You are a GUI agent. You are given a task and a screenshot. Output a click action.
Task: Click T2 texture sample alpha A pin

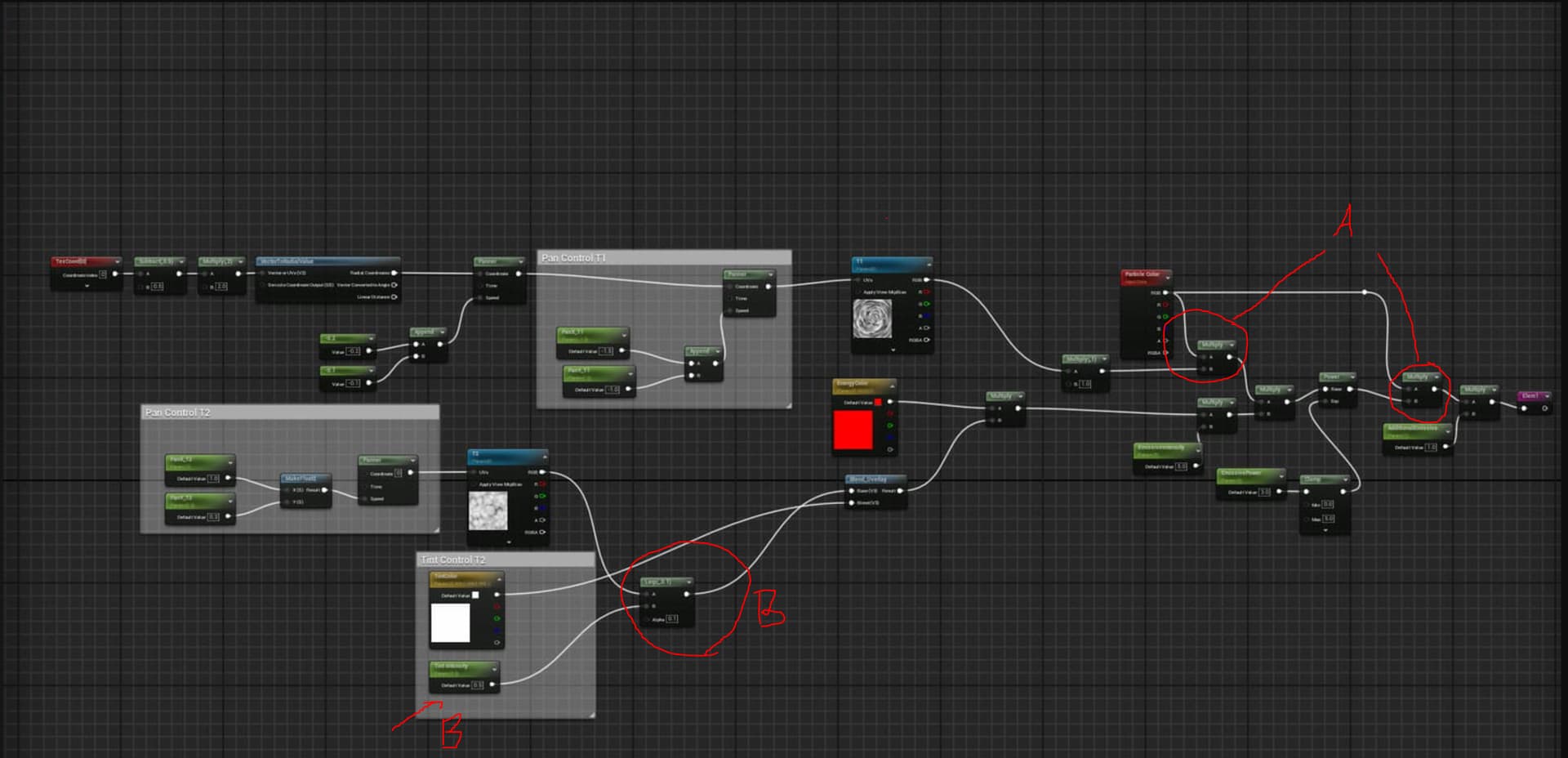tap(542, 520)
